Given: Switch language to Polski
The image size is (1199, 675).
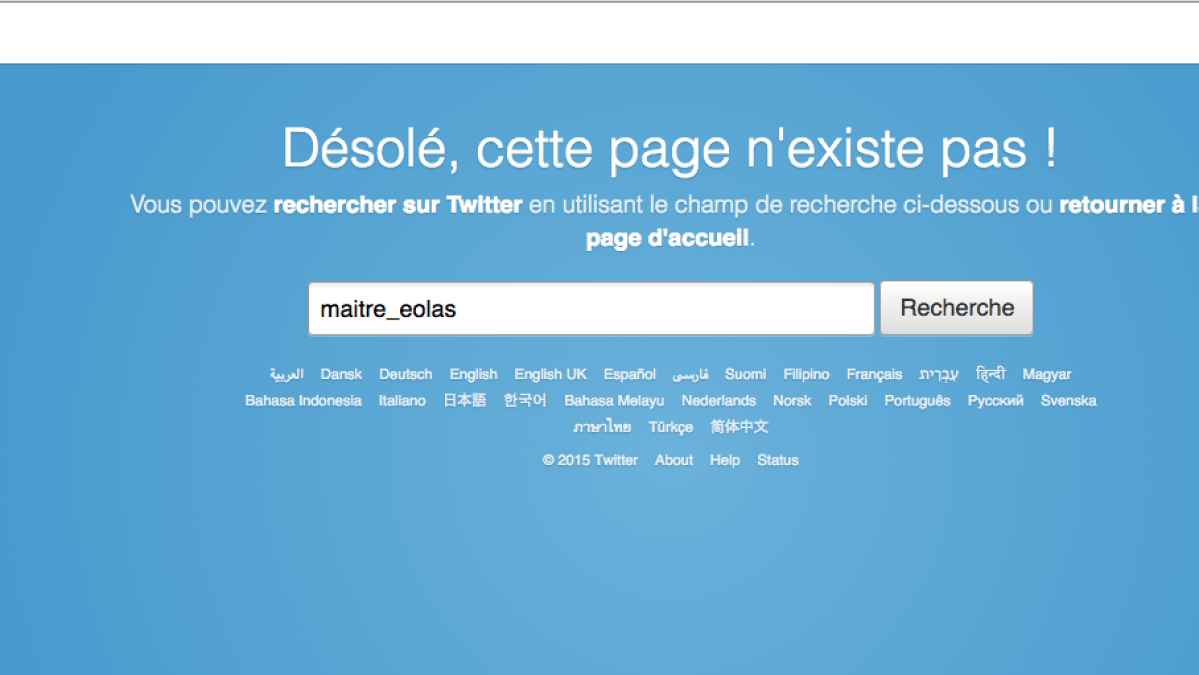Looking at the screenshot, I should 848,401.
